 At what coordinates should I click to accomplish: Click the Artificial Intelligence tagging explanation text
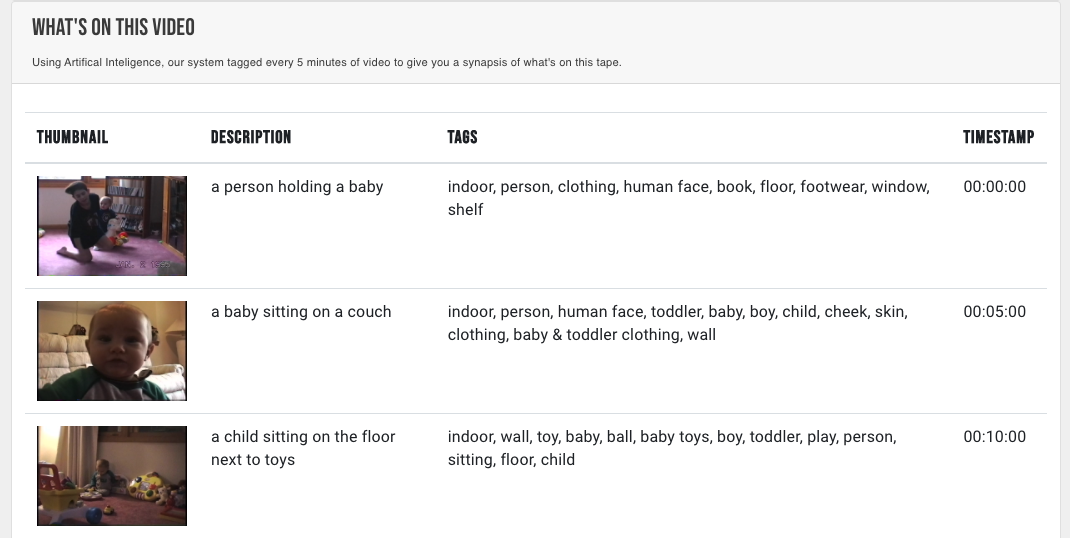pyautogui.click(x=327, y=63)
